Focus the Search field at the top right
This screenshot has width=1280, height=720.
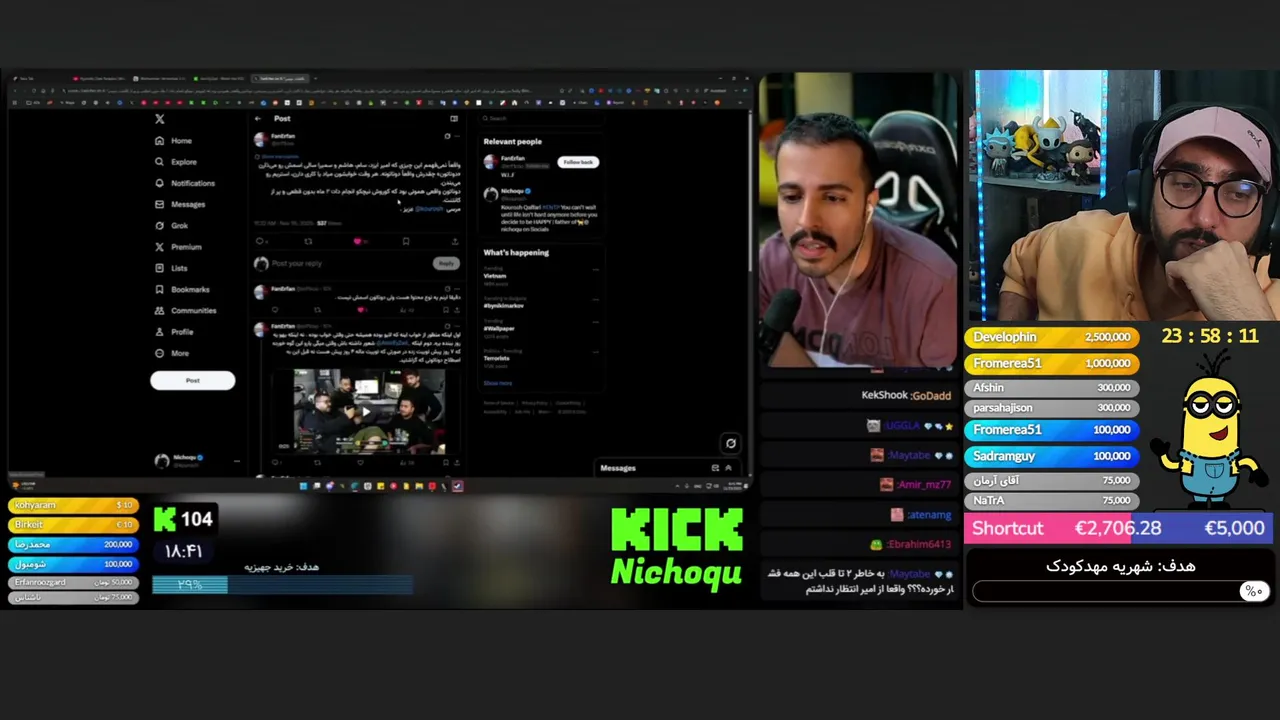click(540, 118)
